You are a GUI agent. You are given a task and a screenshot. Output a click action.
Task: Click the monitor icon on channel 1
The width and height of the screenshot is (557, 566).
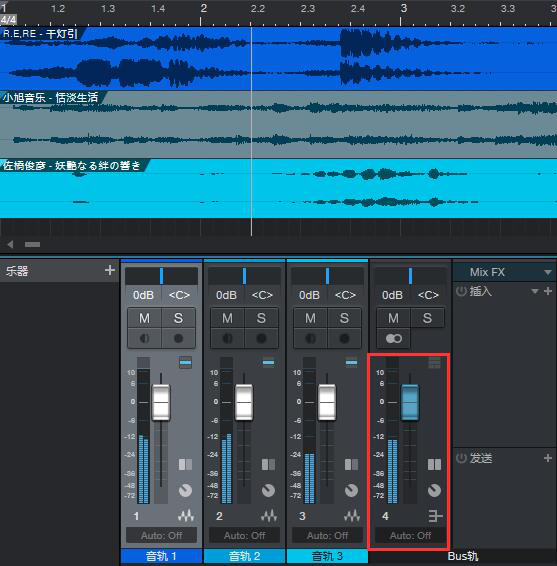144,339
